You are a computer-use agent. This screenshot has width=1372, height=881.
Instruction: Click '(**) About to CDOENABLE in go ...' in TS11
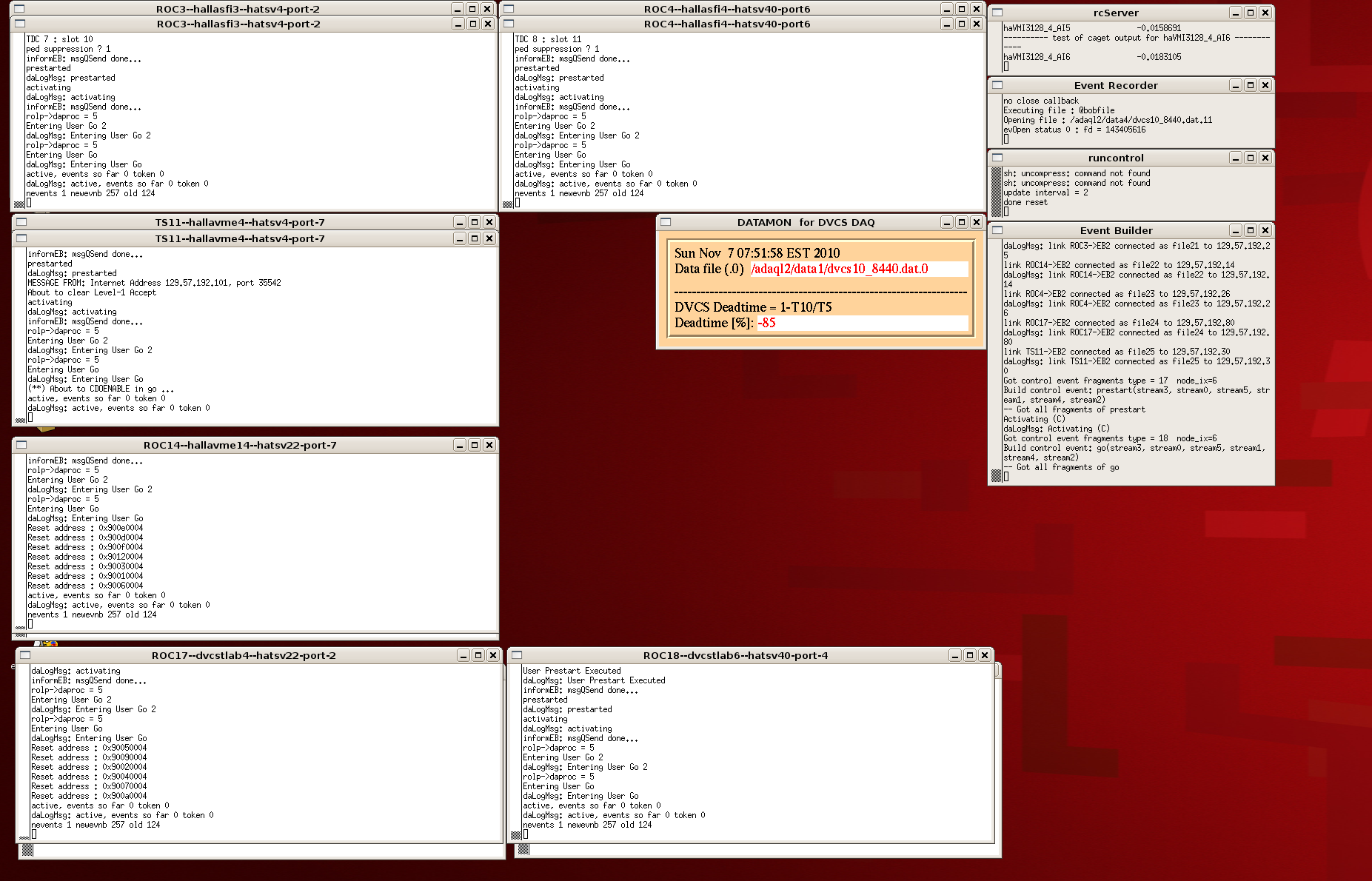[x=101, y=389]
